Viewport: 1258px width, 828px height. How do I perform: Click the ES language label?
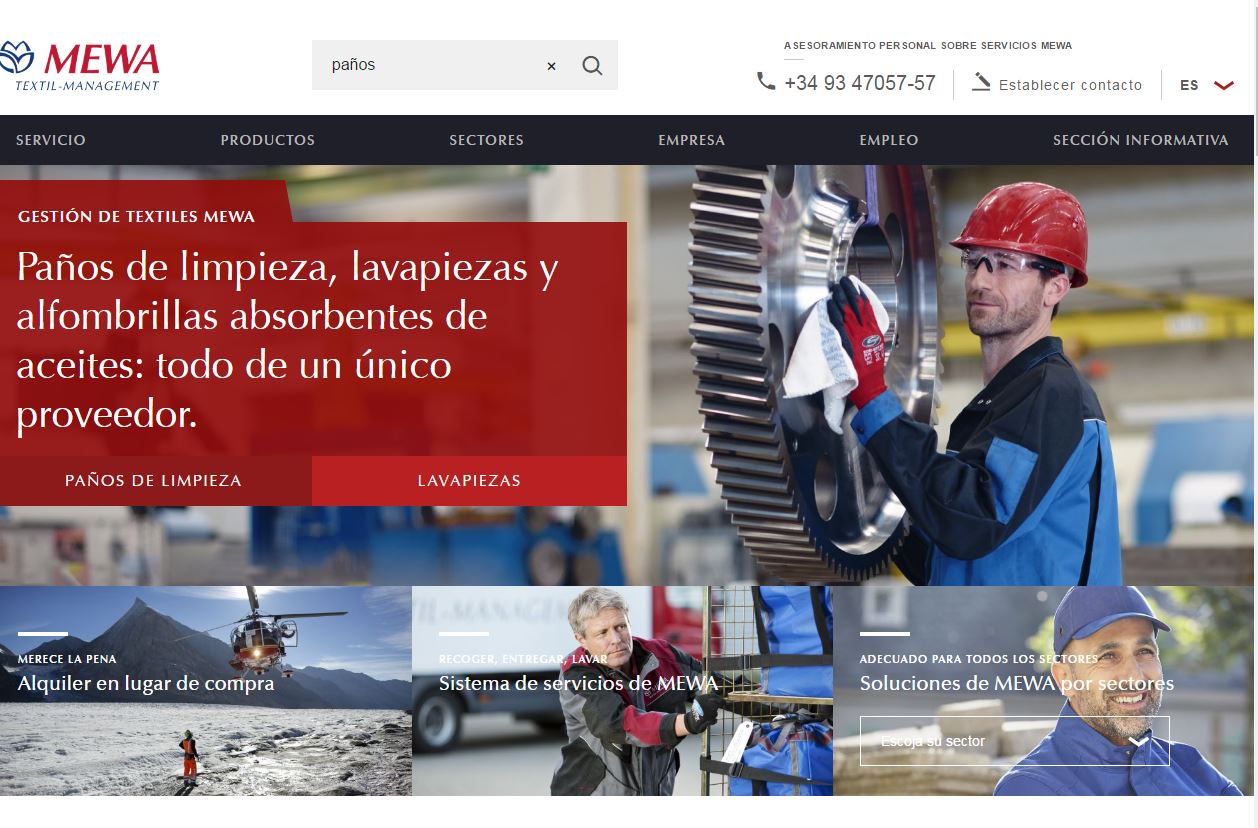(x=1189, y=85)
